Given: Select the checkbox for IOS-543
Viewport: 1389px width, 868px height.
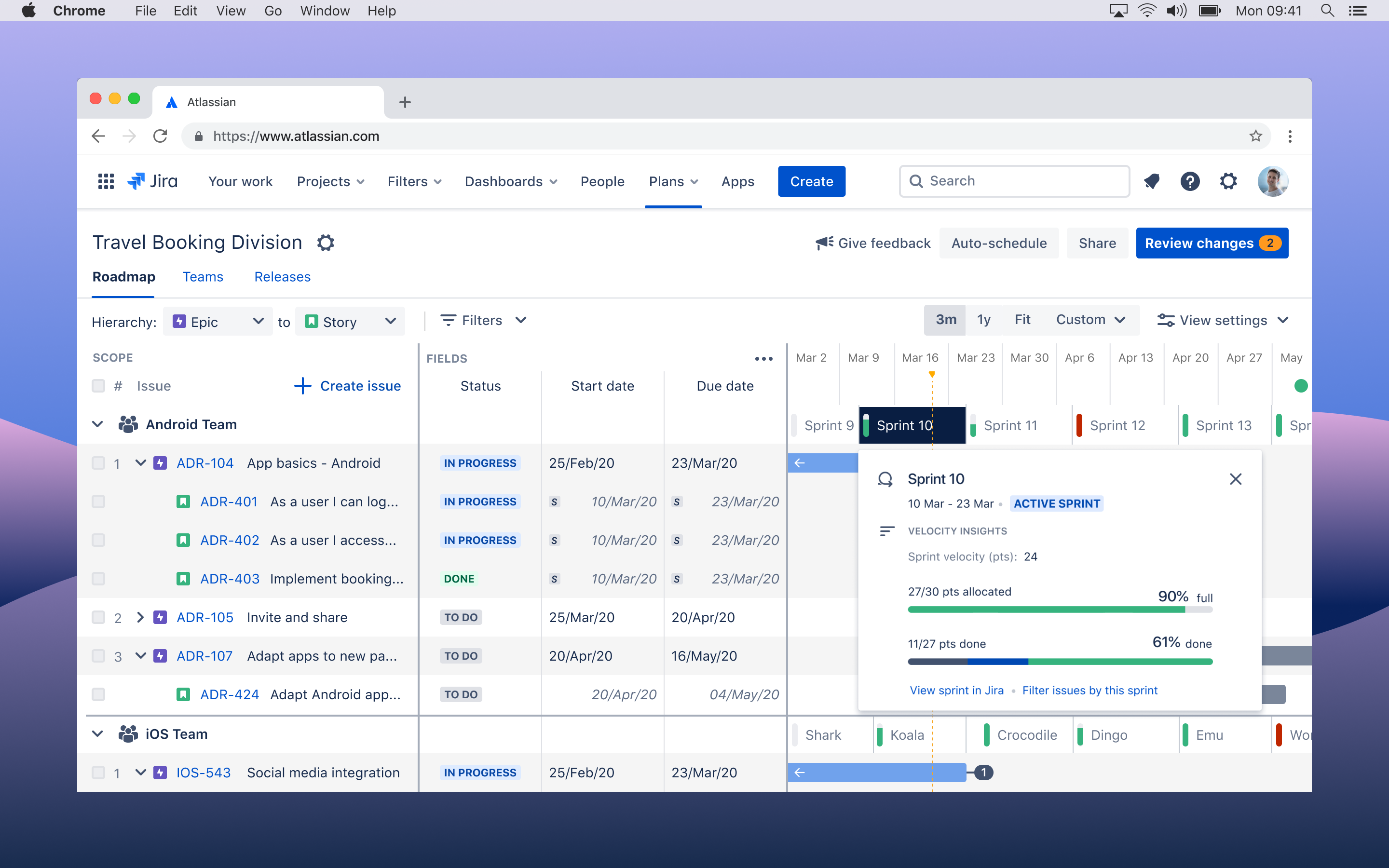Looking at the screenshot, I should click(x=98, y=772).
